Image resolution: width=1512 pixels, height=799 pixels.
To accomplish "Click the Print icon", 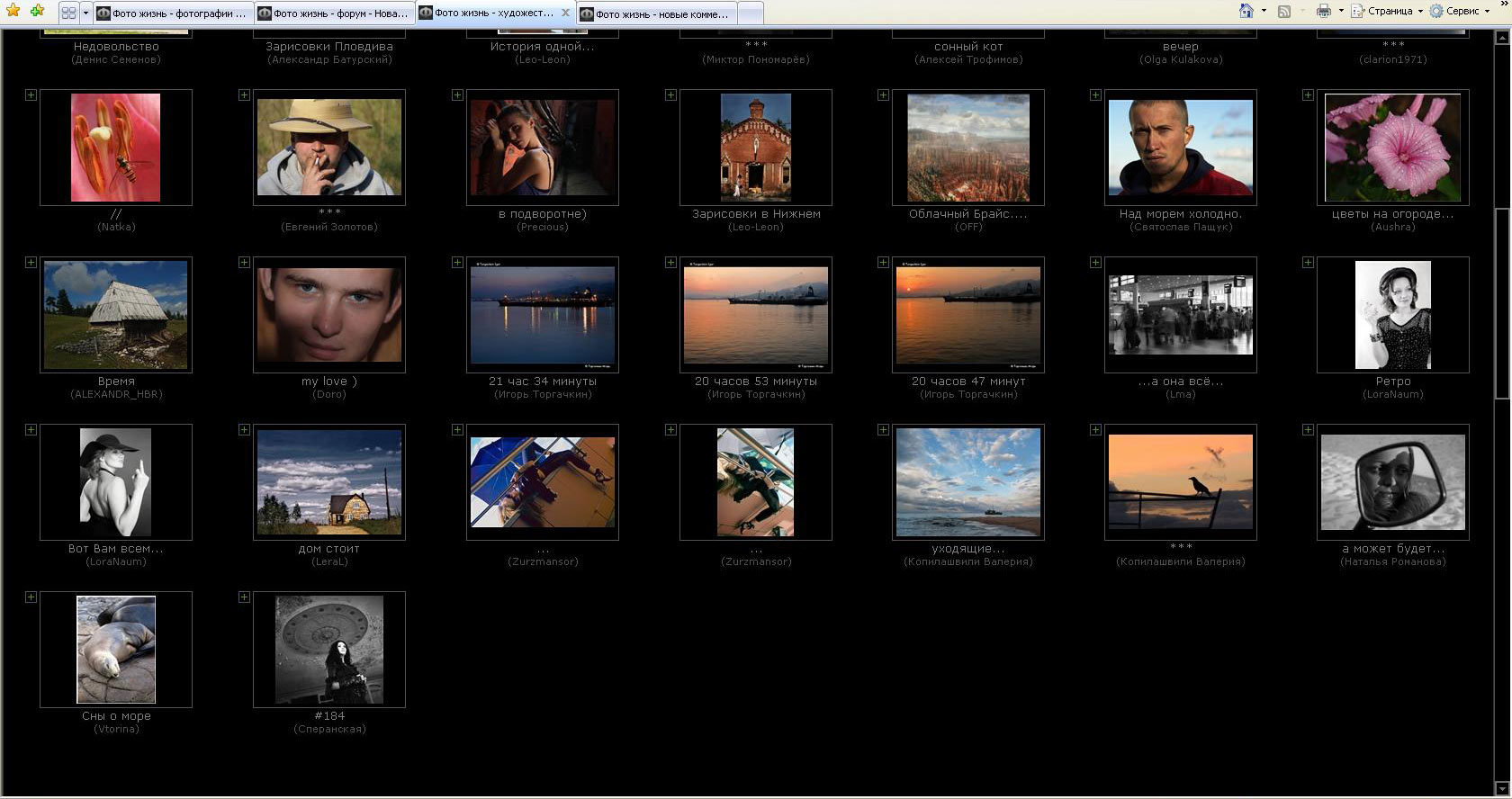I will (1323, 11).
